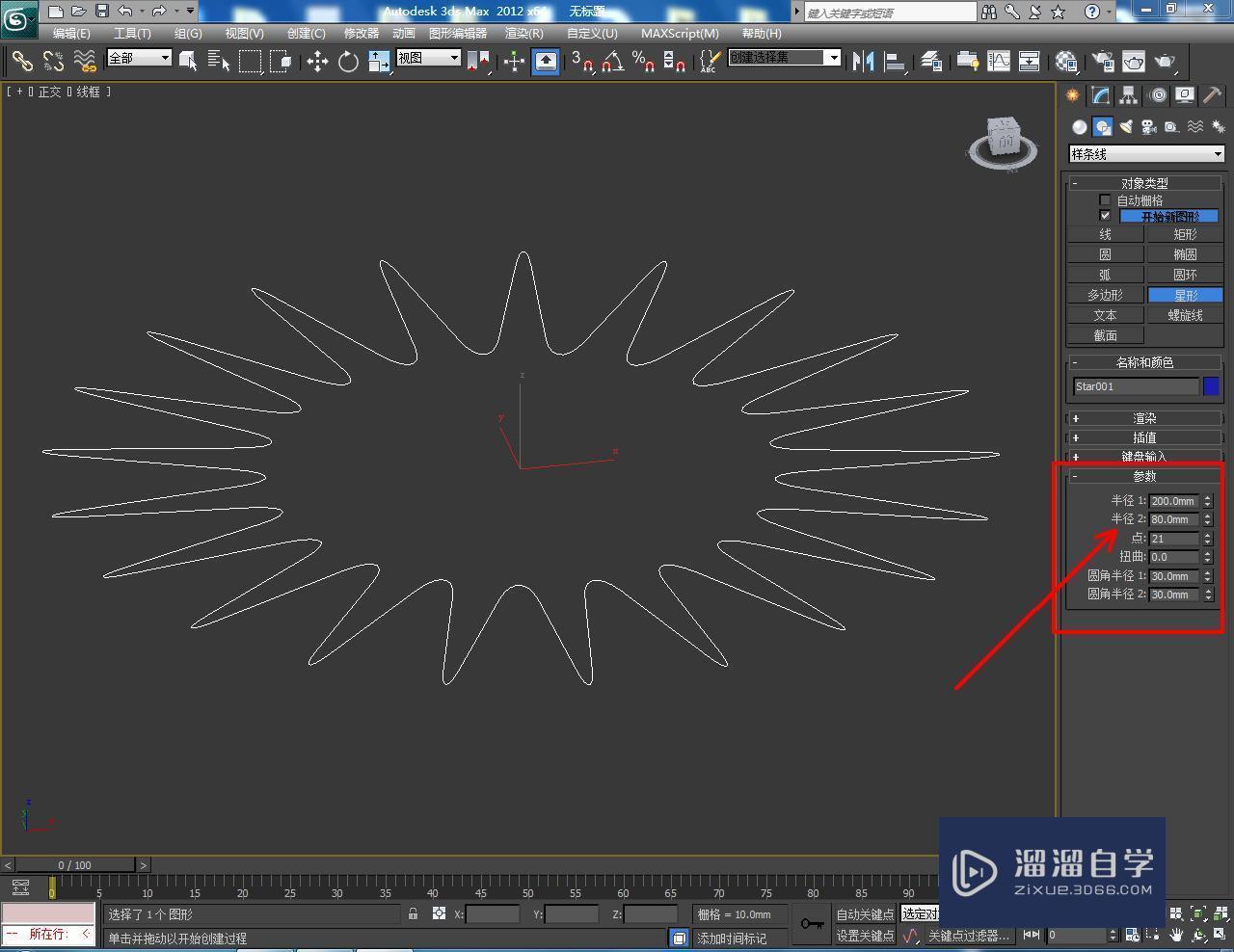Open the Curve Editor icon
The image size is (1234, 952).
coord(999,62)
